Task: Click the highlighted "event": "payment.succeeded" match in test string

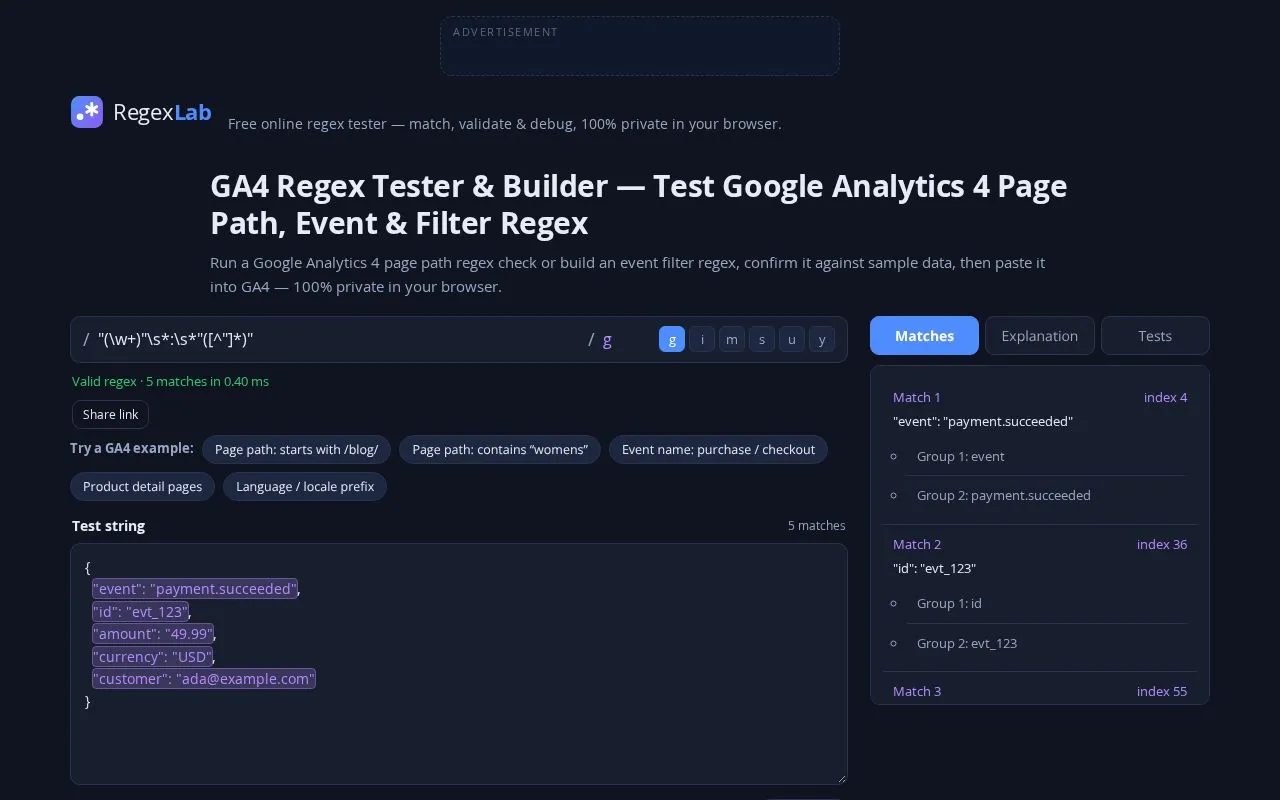Action: [x=195, y=589]
